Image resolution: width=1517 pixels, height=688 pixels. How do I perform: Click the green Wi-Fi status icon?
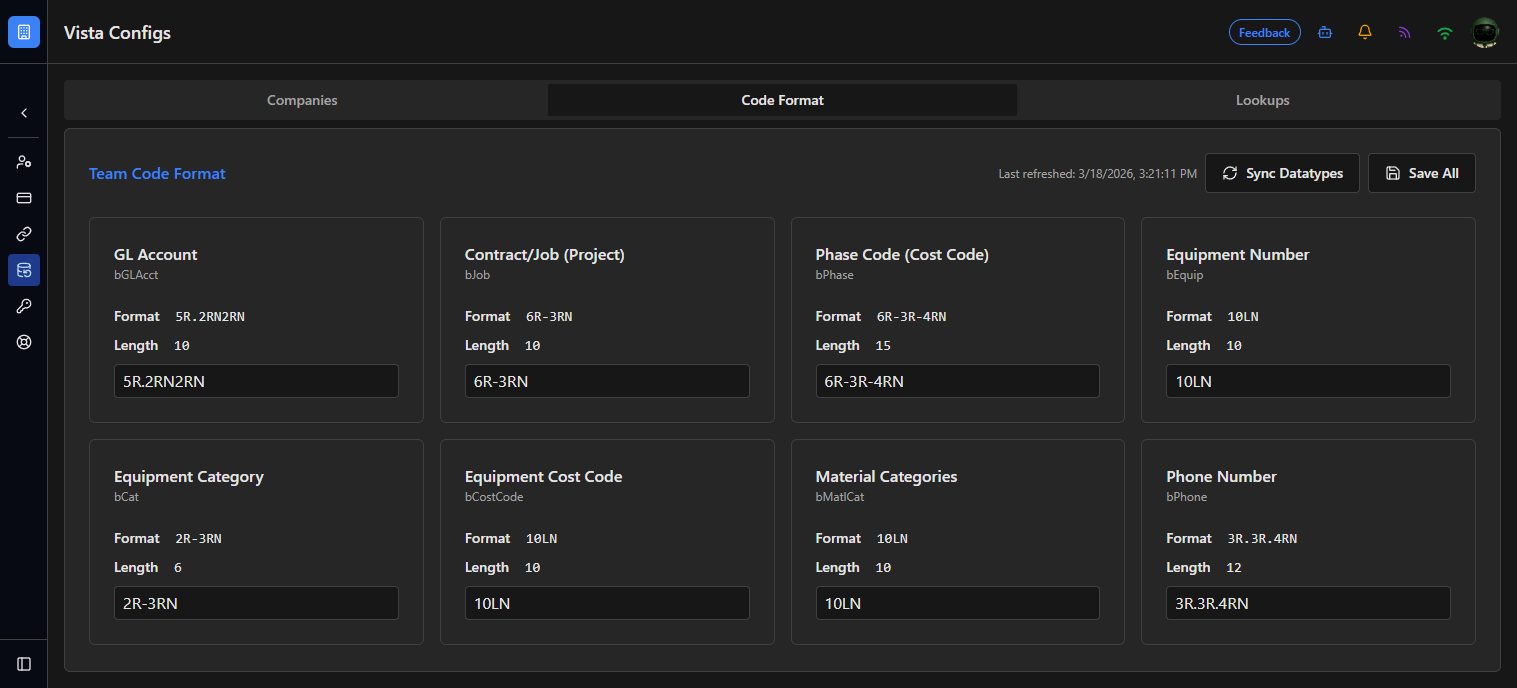point(1445,32)
